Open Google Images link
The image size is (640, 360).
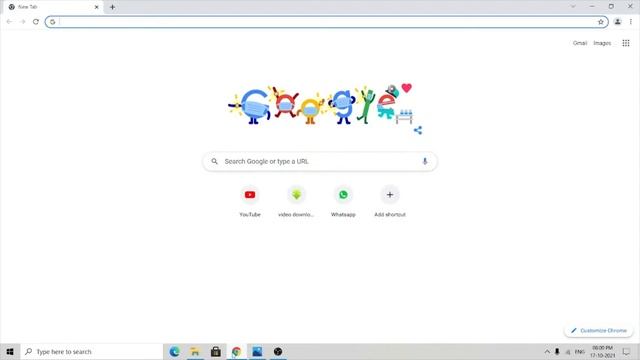point(602,43)
